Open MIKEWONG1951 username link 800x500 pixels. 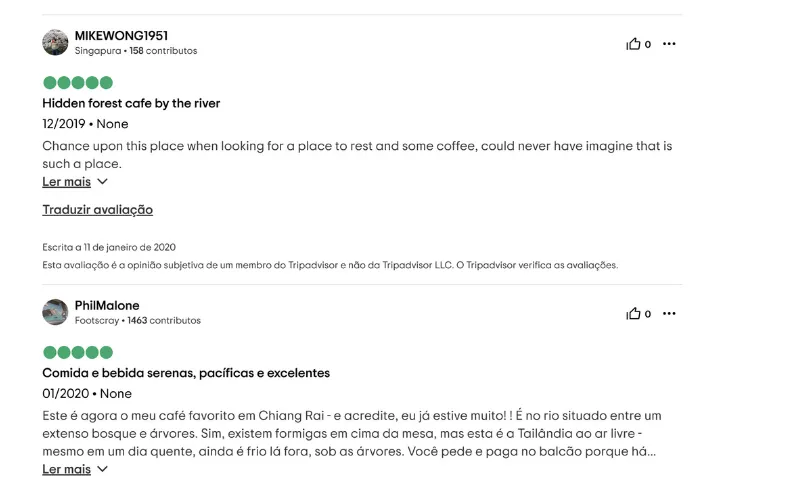pyautogui.click(x=121, y=36)
